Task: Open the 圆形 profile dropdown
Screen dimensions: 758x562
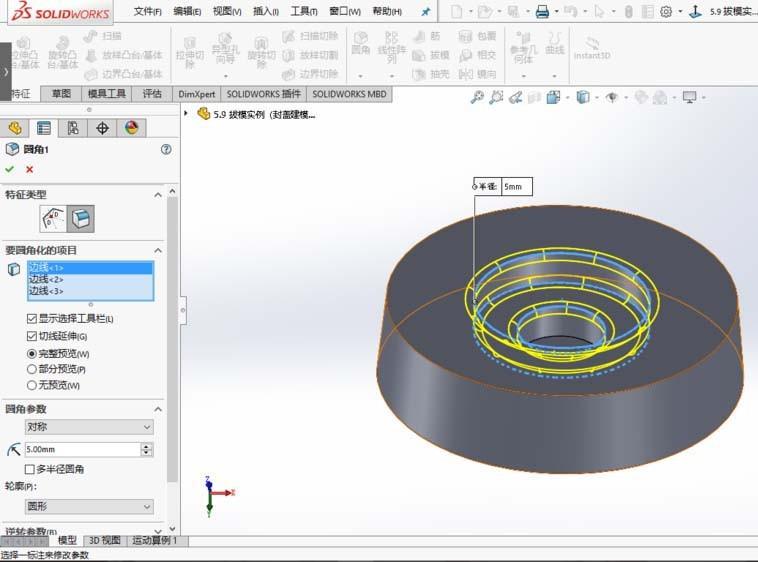Action: (89, 506)
